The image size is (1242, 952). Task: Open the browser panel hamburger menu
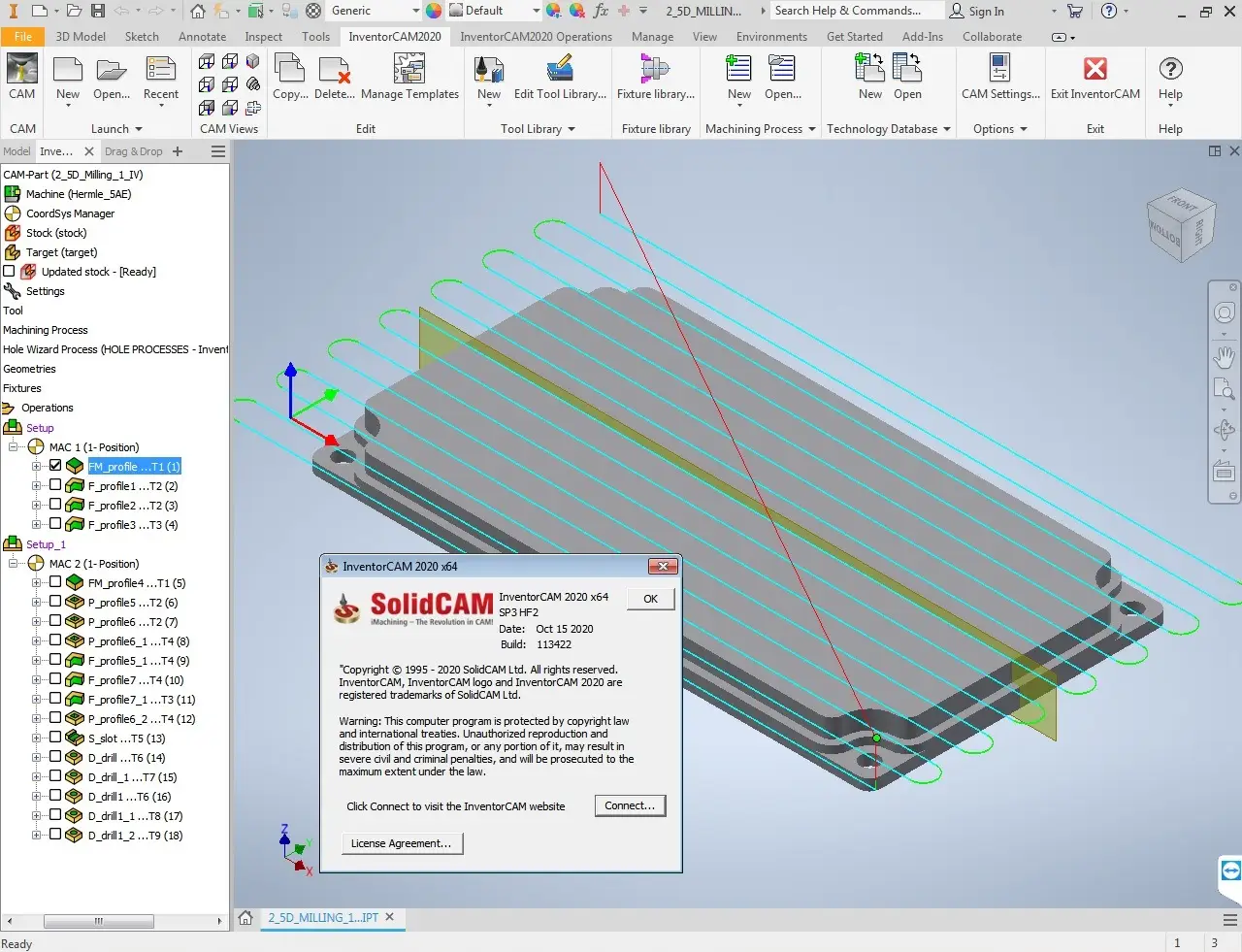(218, 151)
